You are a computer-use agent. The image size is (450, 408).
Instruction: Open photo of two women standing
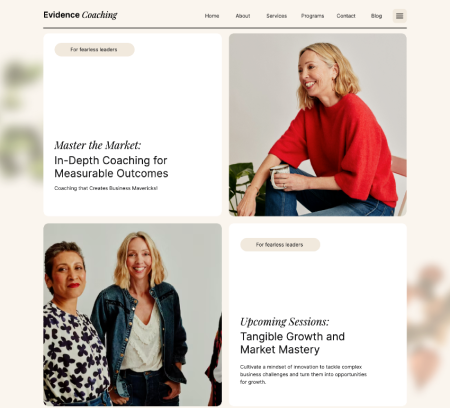[132, 315]
